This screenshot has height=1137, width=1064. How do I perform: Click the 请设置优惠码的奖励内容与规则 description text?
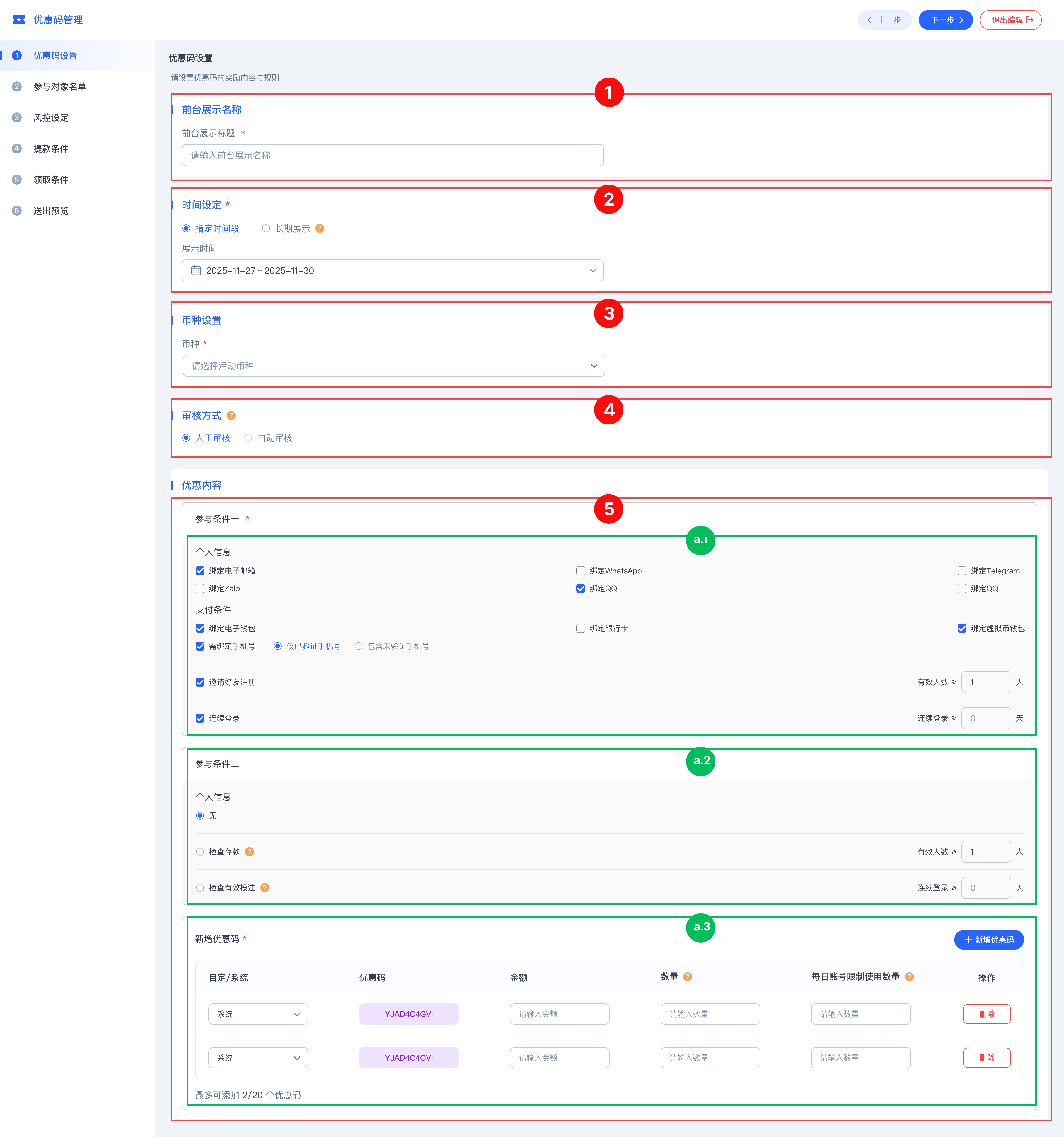(225, 78)
